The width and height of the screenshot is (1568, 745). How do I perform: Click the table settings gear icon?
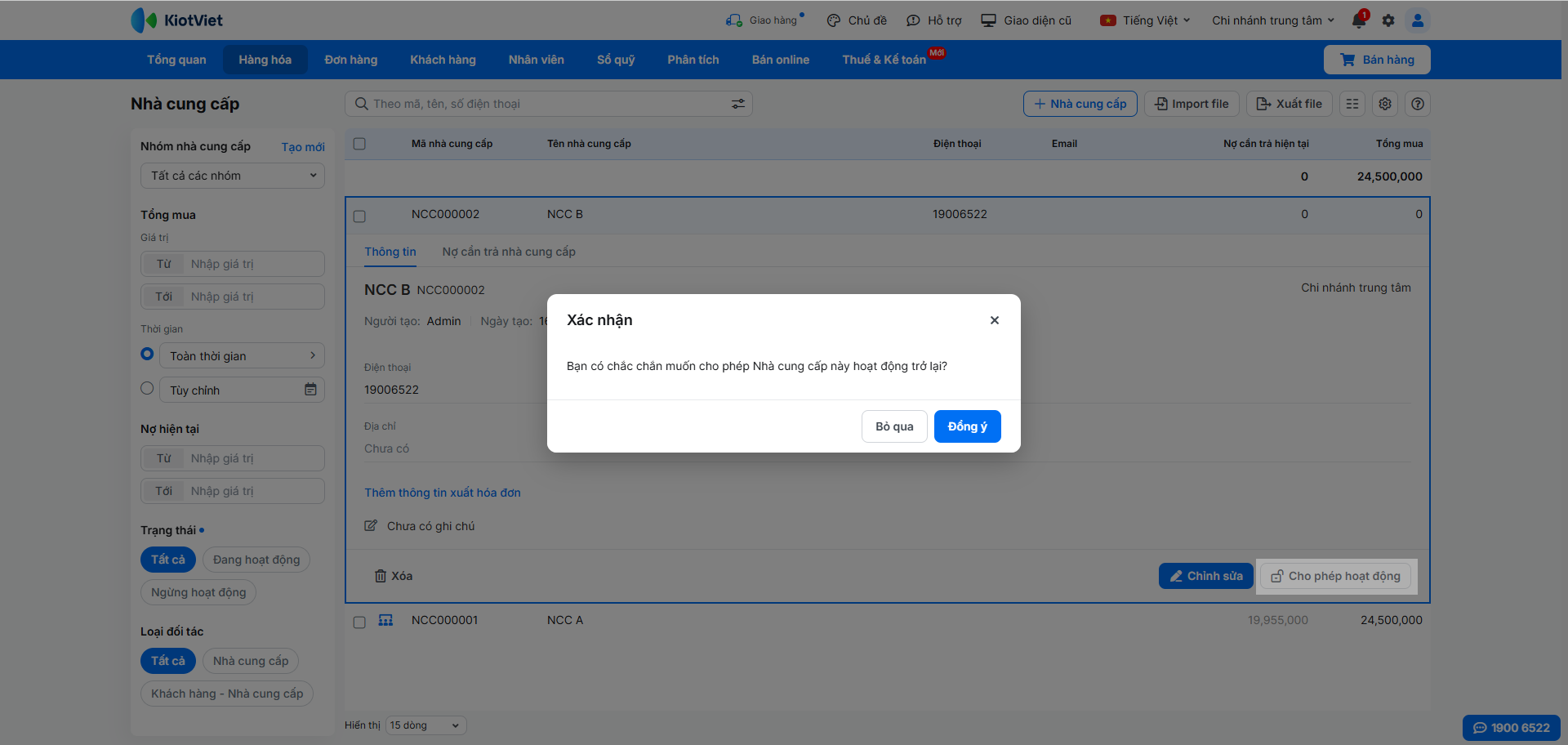1385,104
